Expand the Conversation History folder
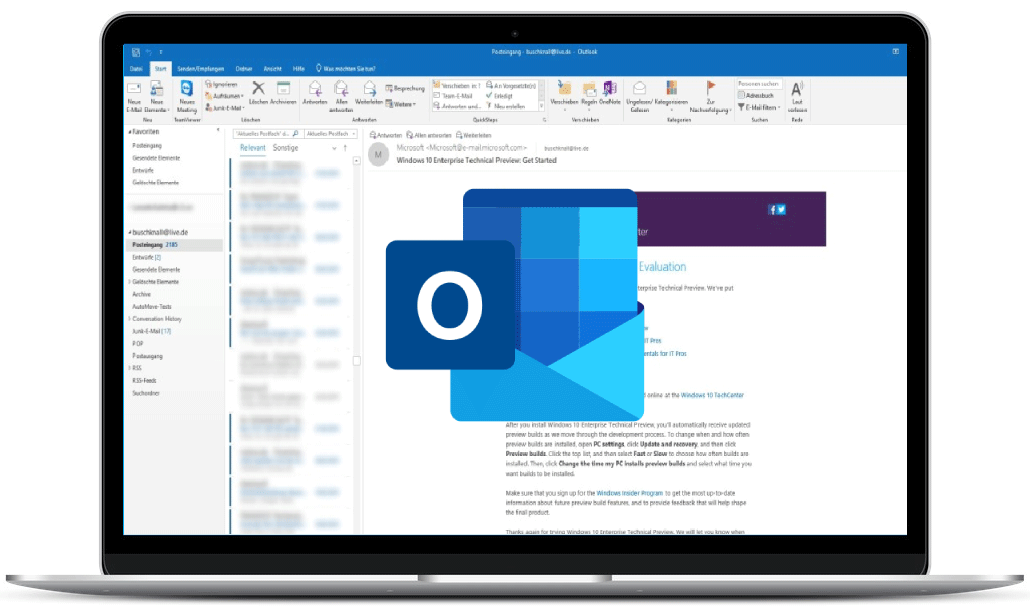Image resolution: width=1030 pixels, height=610 pixels. coord(129,319)
